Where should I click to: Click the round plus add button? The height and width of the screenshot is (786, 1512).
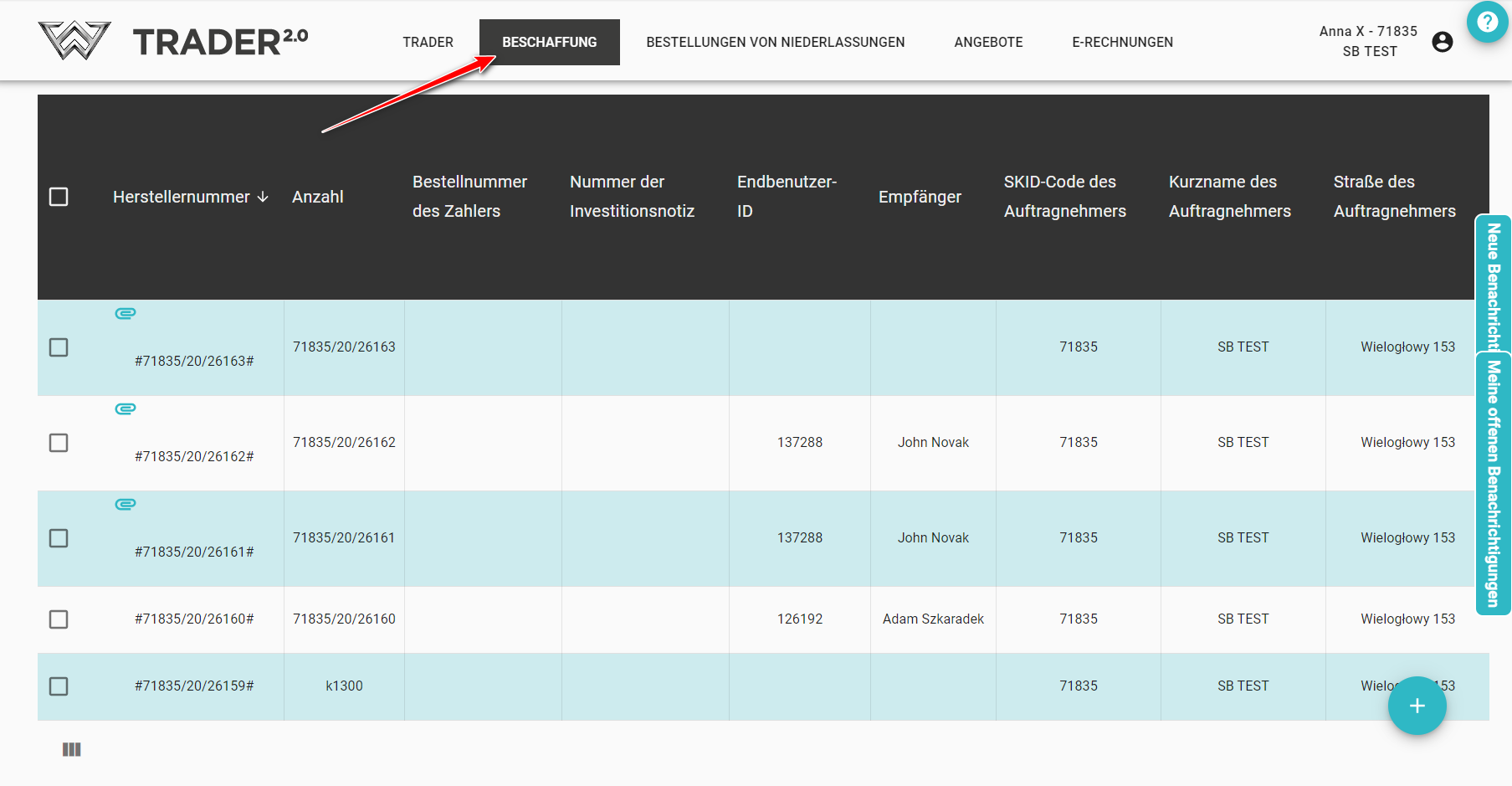coord(1417,706)
